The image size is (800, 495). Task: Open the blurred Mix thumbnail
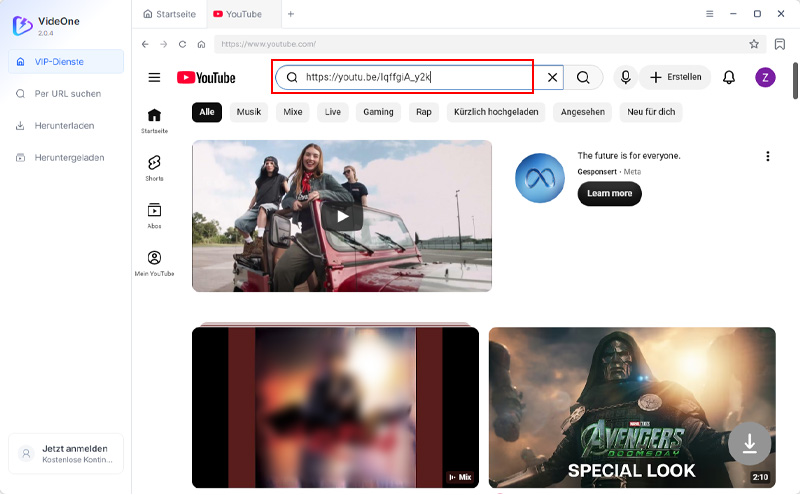(x=335, y=408)
